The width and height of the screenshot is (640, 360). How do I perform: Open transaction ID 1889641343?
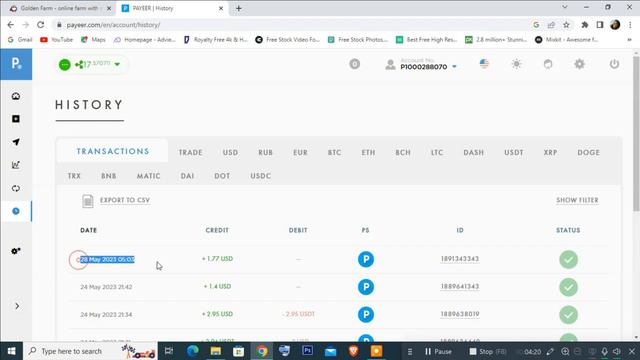point(460,287)
